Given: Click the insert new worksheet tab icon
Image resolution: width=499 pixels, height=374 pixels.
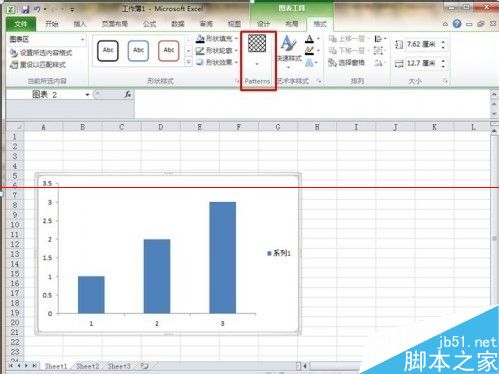Looking at the screenshot, I should click(144, 366).
